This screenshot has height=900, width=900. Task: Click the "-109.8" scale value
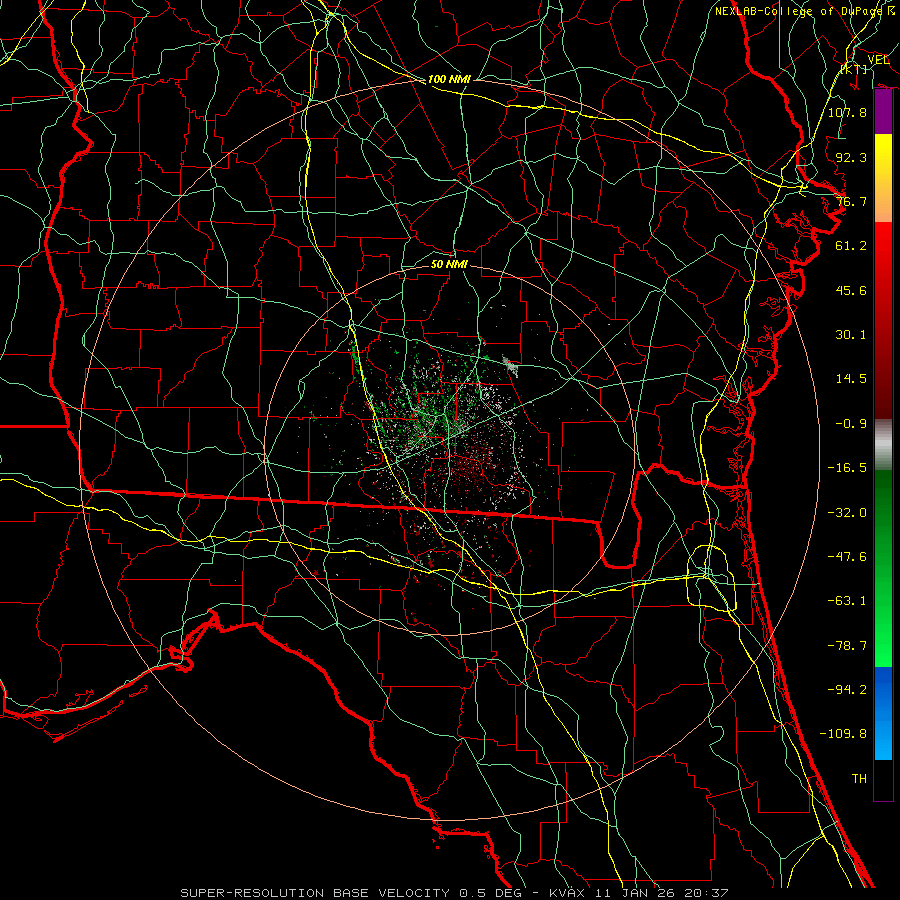tap(843, 734)
